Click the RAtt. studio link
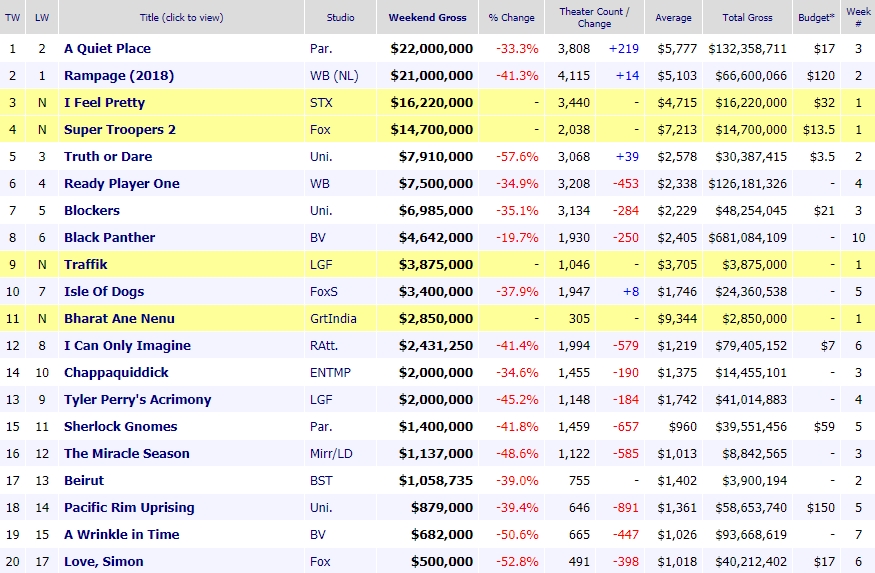Viewport: 875px width, 573px height. click(324, 345)
